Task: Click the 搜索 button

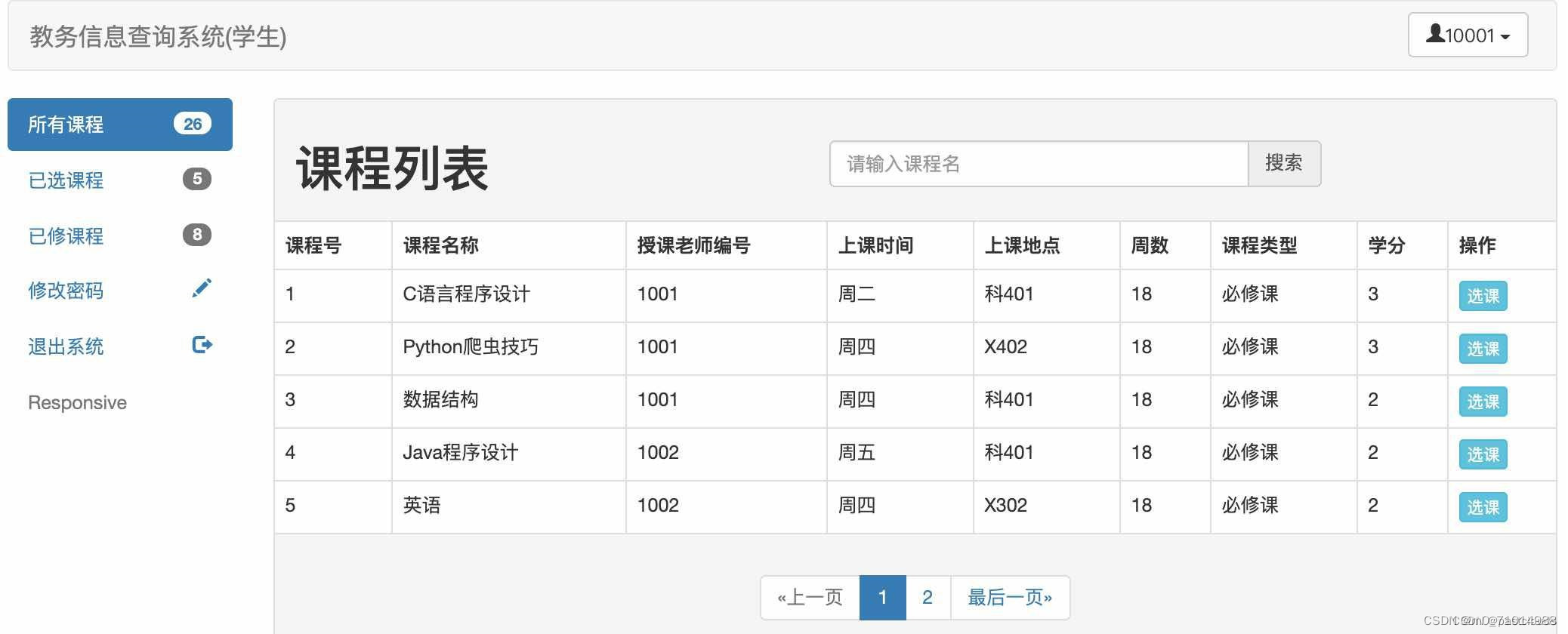Action: tap(1284, 164)
